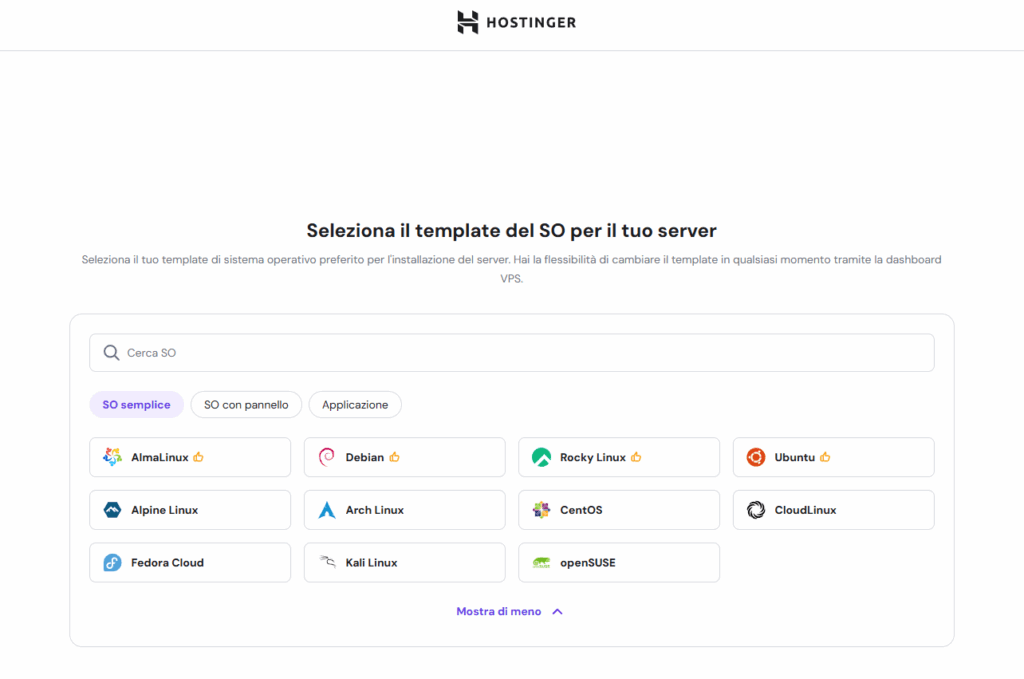Image resolution: width=1024 pixels, height=679 pixels.
Task: Switch to the SO con pannello tab
Action: pos(246,405)
